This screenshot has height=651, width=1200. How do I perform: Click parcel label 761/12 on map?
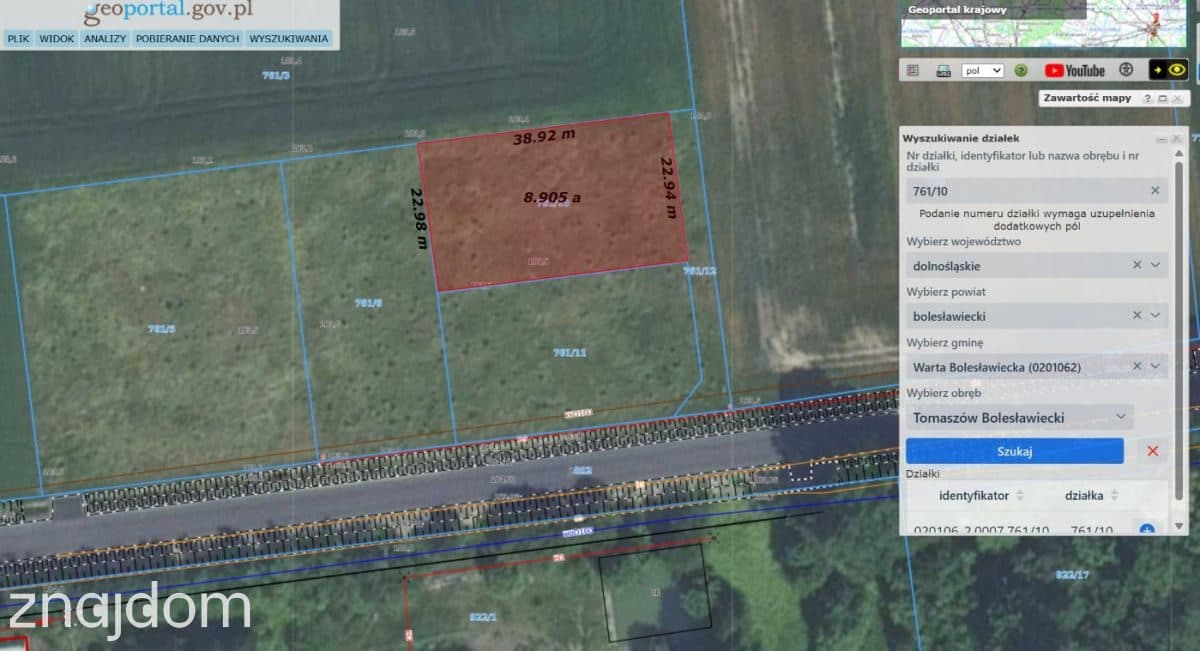[x=699, y=271]
